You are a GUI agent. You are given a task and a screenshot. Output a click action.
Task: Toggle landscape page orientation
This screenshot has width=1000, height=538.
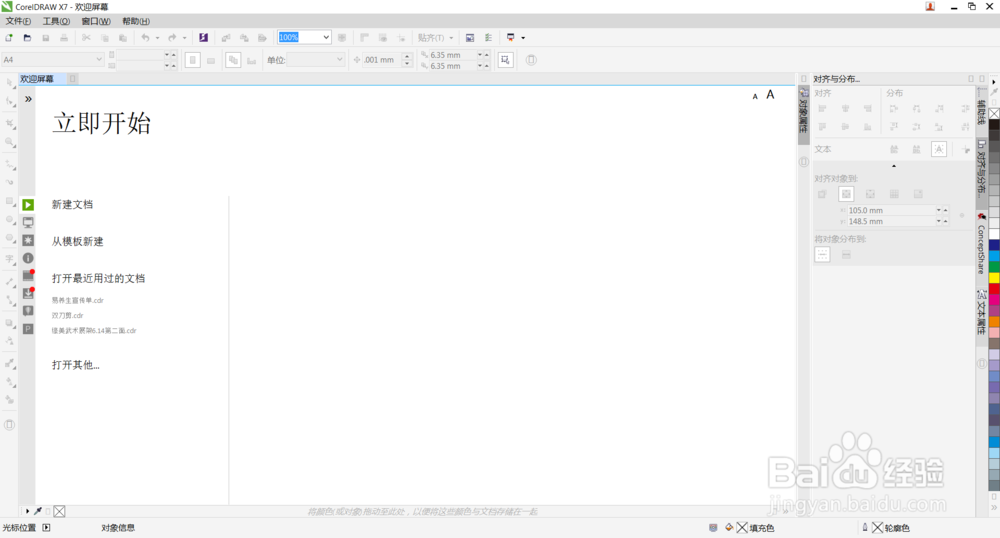[x=211, y=61]
